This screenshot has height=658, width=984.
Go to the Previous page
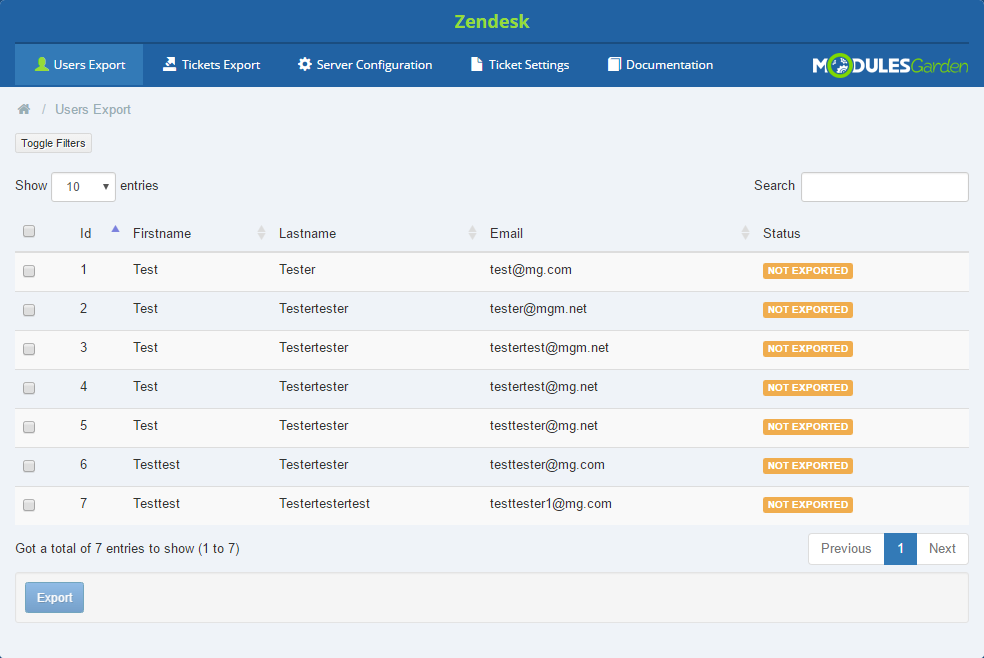846,549
